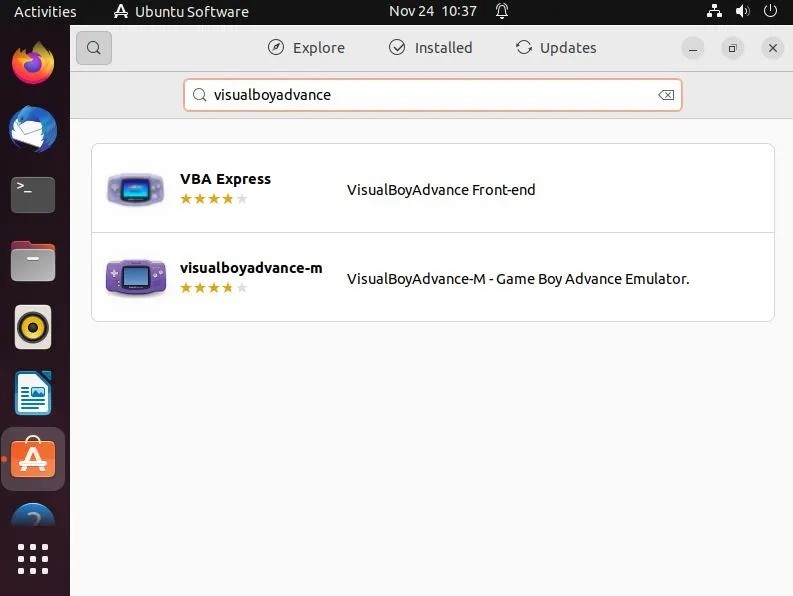Open LibreOffice Writer from the dock
Image resolution: width=793 pixels, height=596 pixels.
[x=33, y=393]
